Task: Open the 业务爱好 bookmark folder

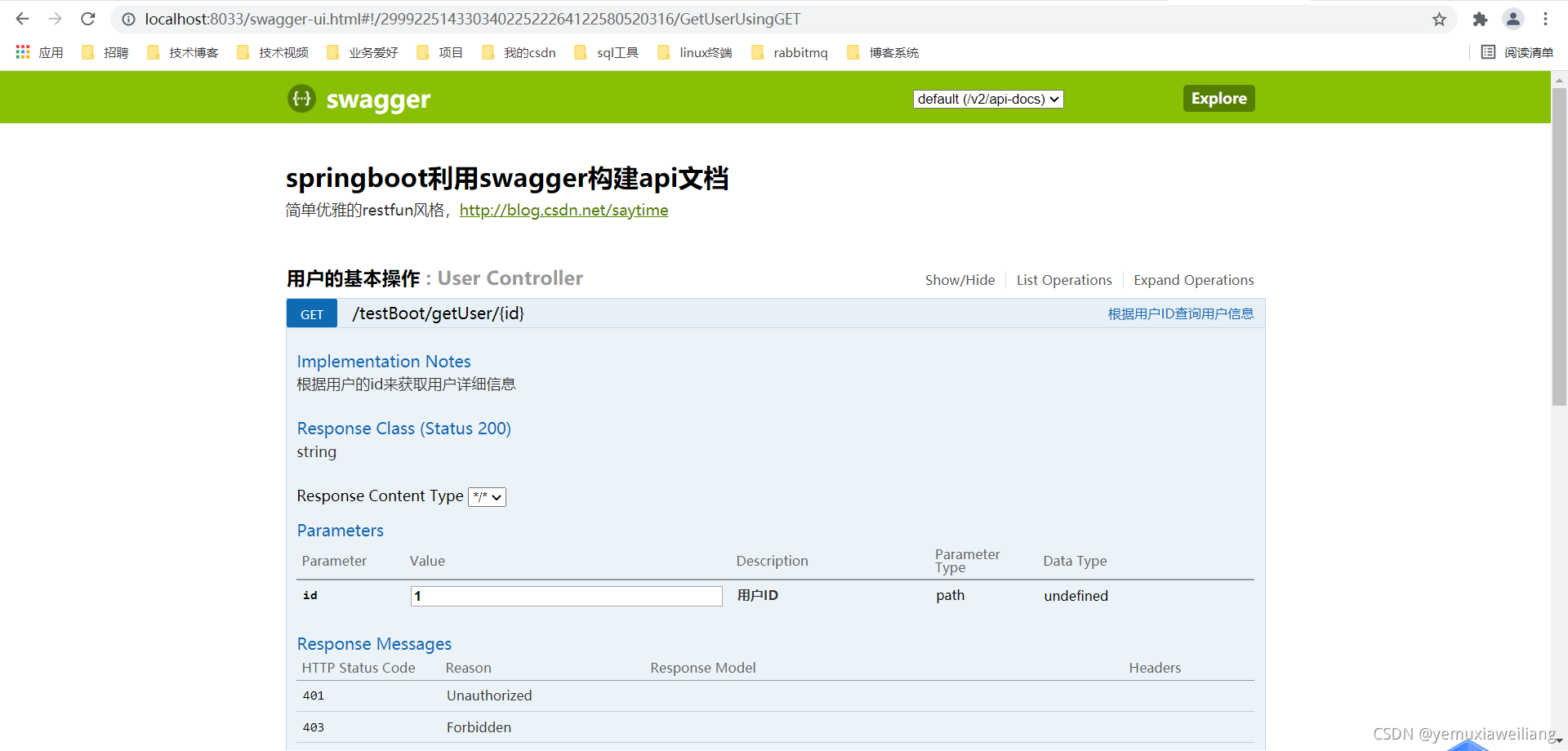Action: click(x=363, y=52)
